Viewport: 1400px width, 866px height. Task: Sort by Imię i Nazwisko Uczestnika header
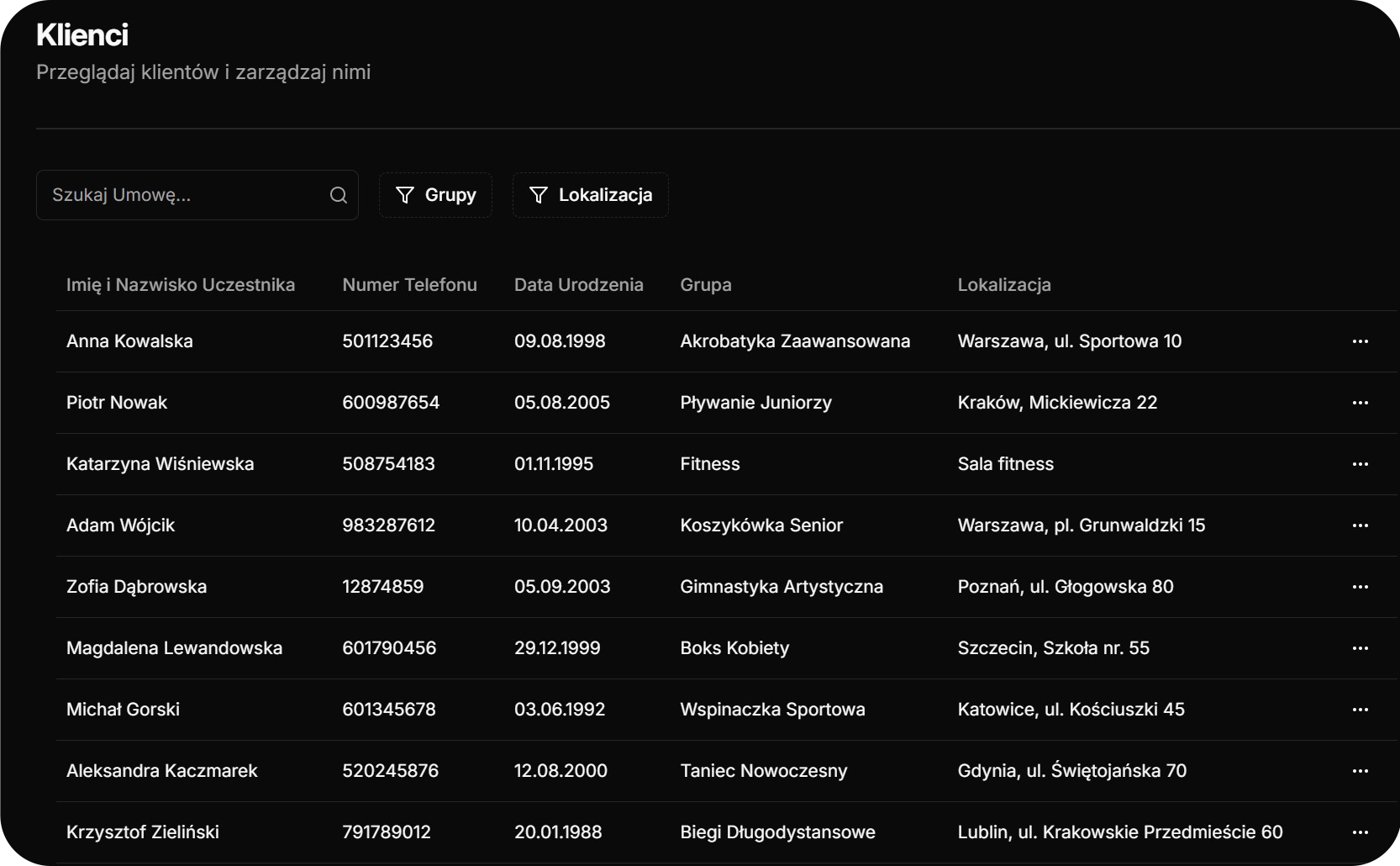(x=181, y=285)
